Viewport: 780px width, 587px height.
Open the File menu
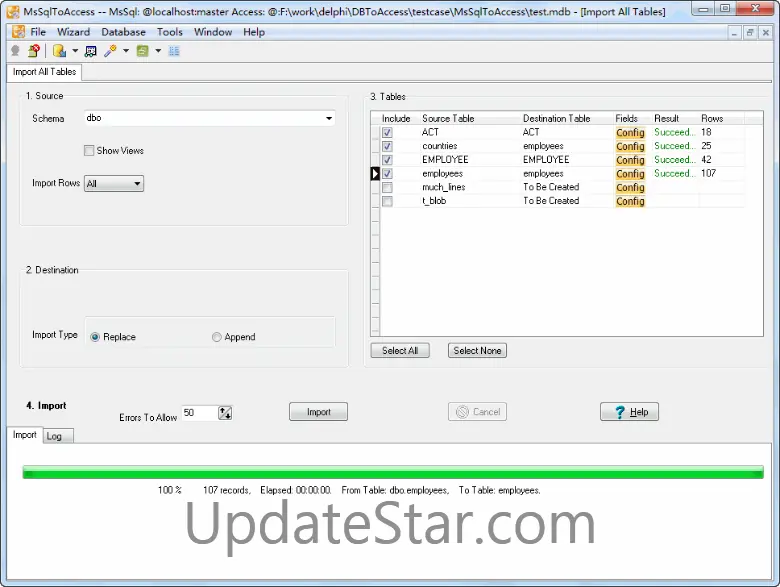pyautogui.click(x=38, y=32)
